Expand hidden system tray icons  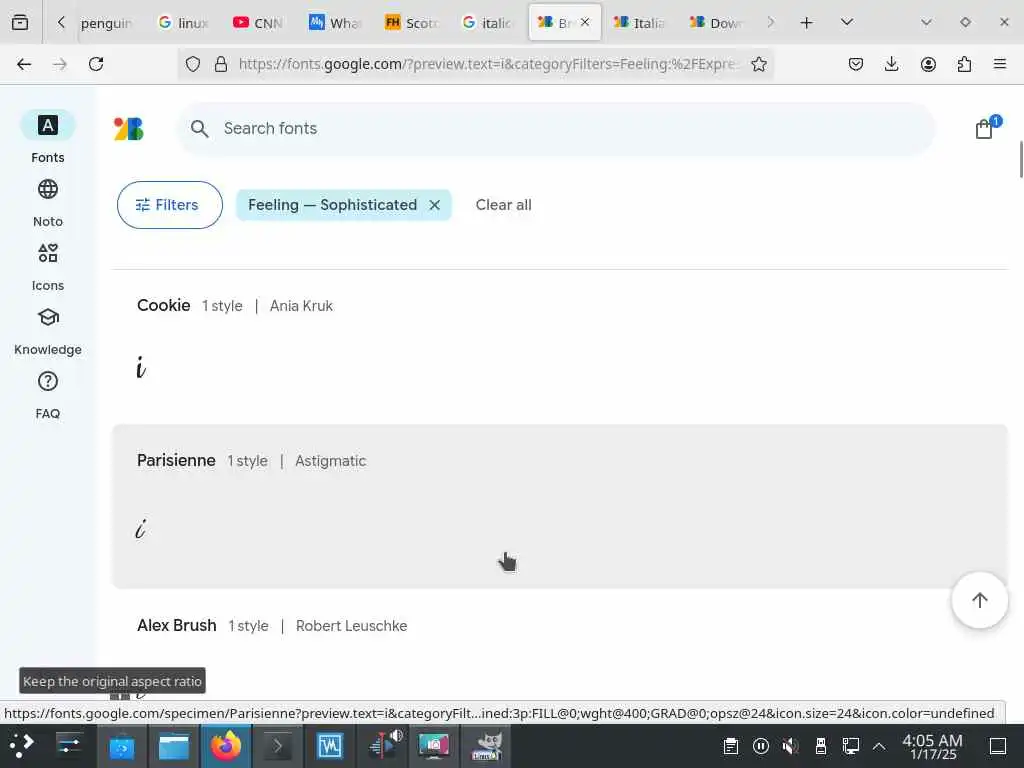point(880,746)
